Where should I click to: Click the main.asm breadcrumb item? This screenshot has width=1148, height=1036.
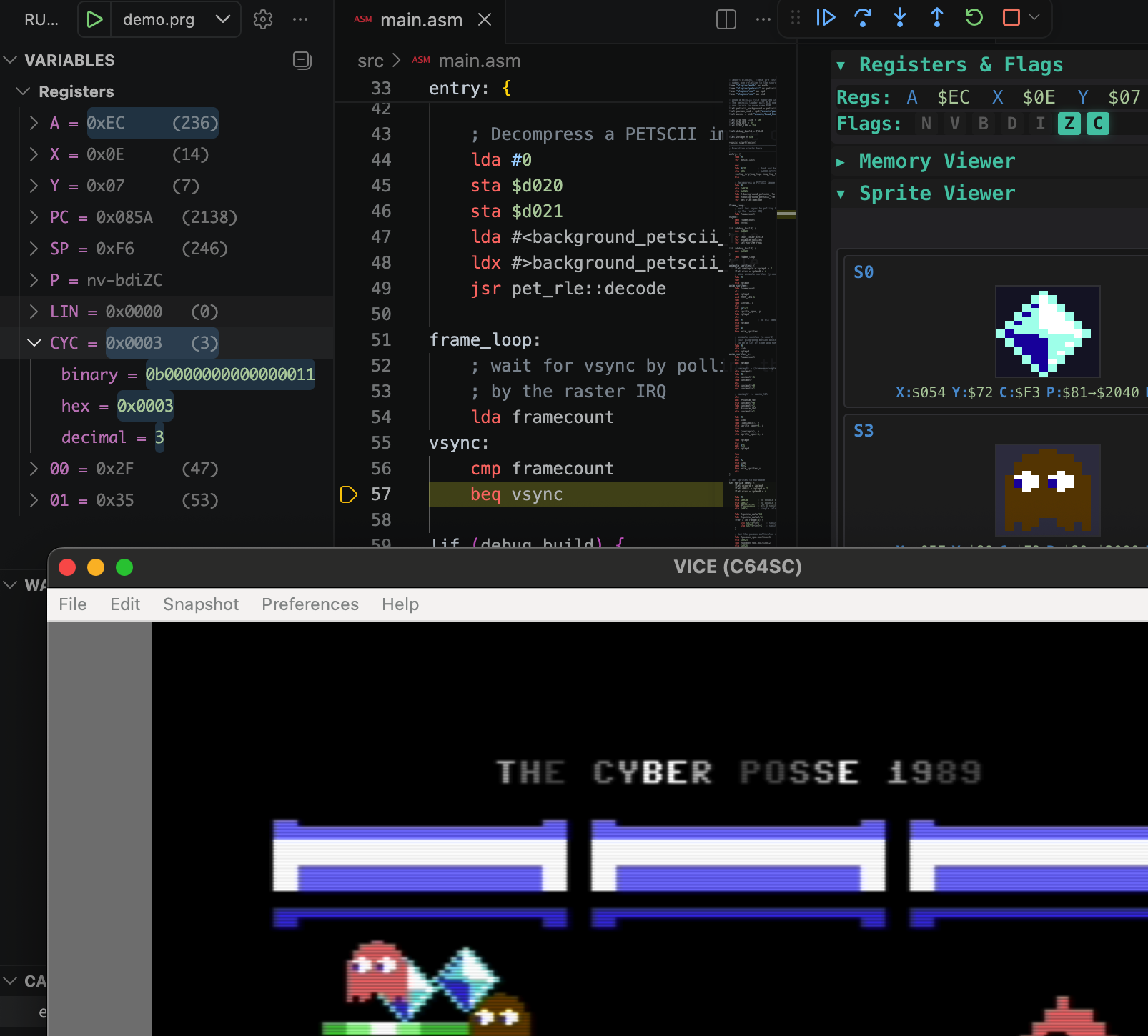(480, 61)
